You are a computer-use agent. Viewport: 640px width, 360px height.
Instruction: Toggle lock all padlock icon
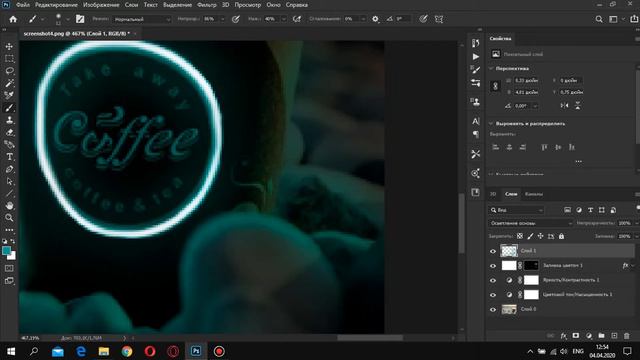562,236
